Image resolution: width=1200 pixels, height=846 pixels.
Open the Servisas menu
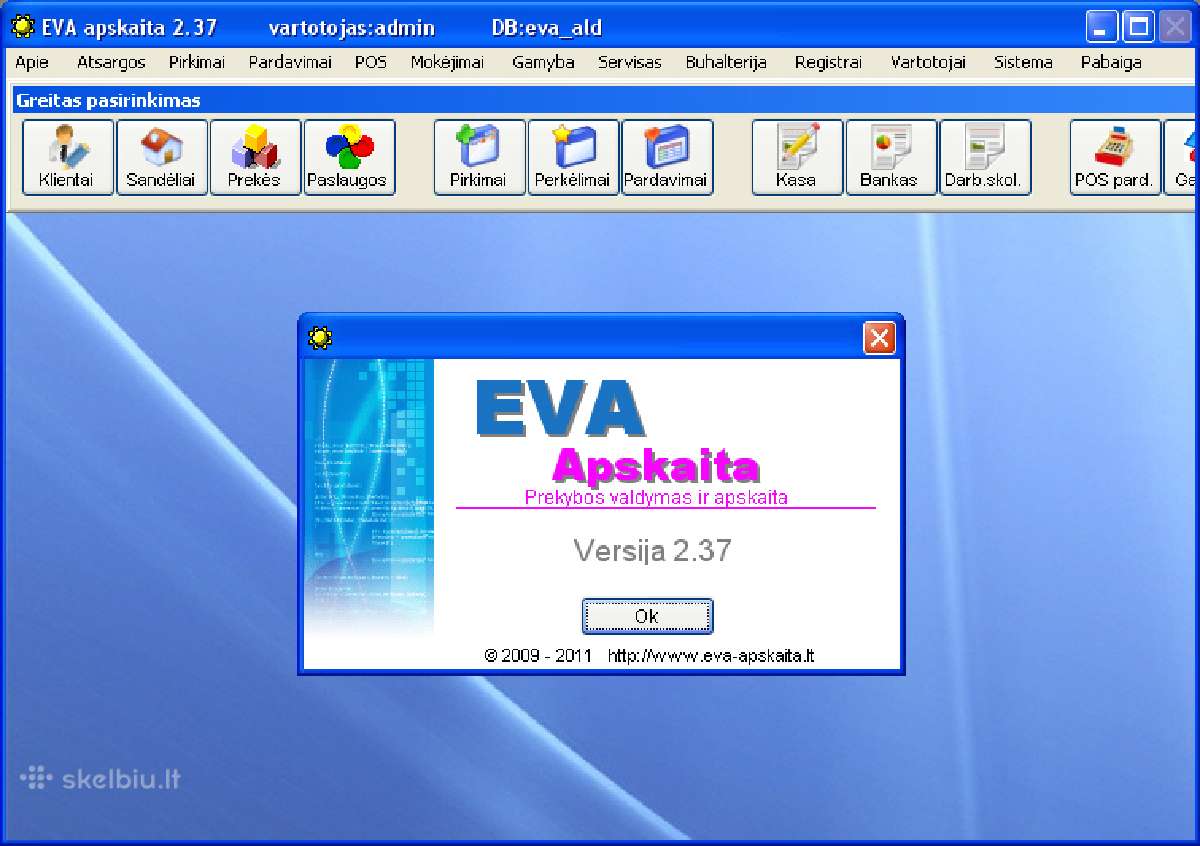coord(630,62)
